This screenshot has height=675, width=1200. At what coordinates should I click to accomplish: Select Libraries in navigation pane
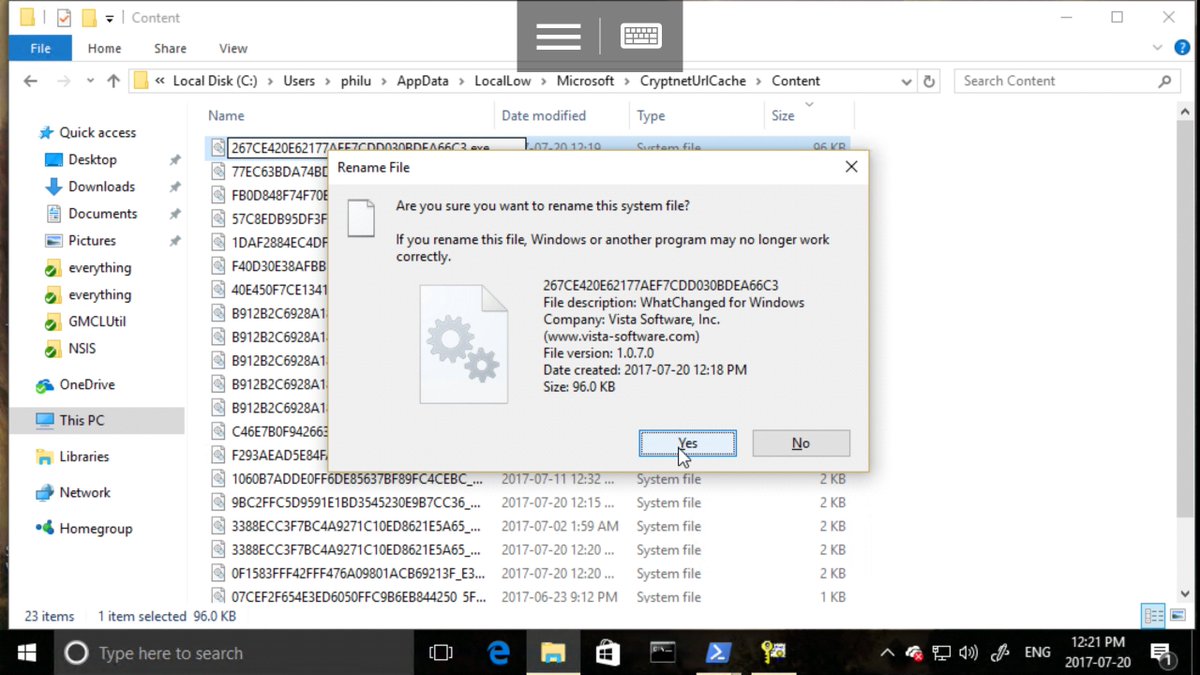click(x=84, y=456)
